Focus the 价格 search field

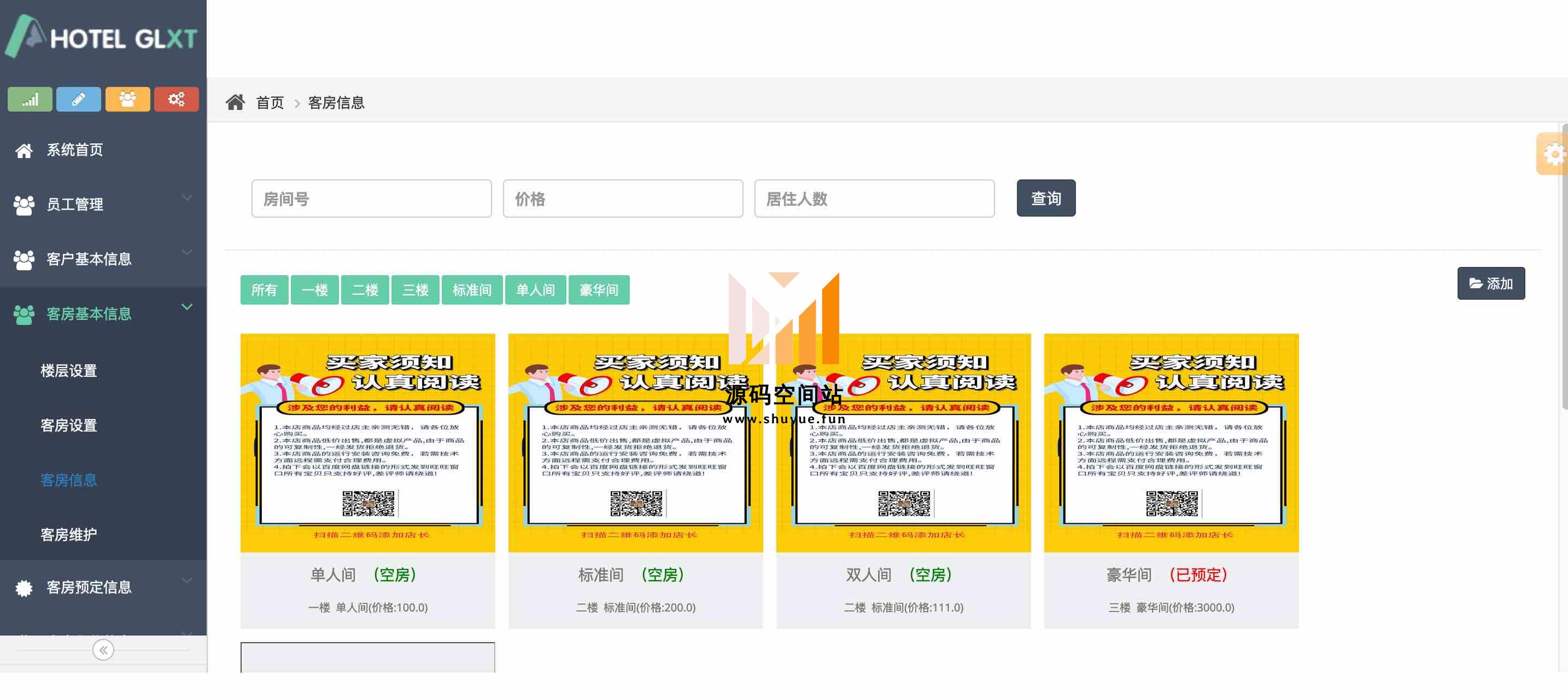coord(623,199)
